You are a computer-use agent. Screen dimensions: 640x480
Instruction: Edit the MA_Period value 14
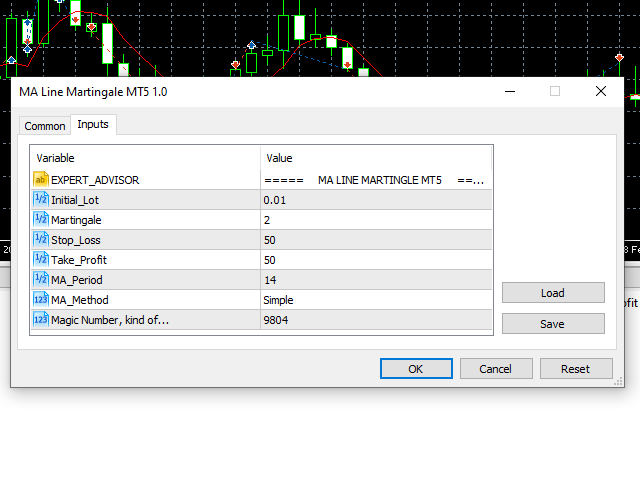(376, 280)
